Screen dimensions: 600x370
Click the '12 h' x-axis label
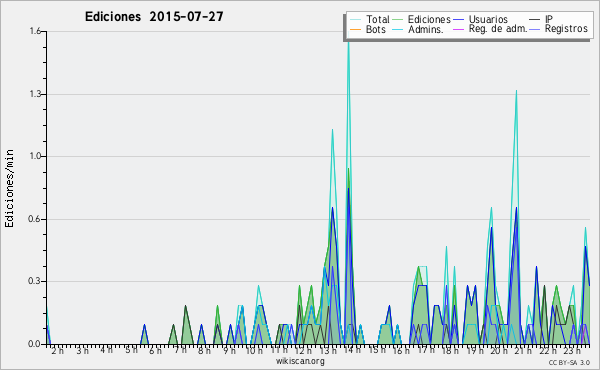tap(303, 350)
